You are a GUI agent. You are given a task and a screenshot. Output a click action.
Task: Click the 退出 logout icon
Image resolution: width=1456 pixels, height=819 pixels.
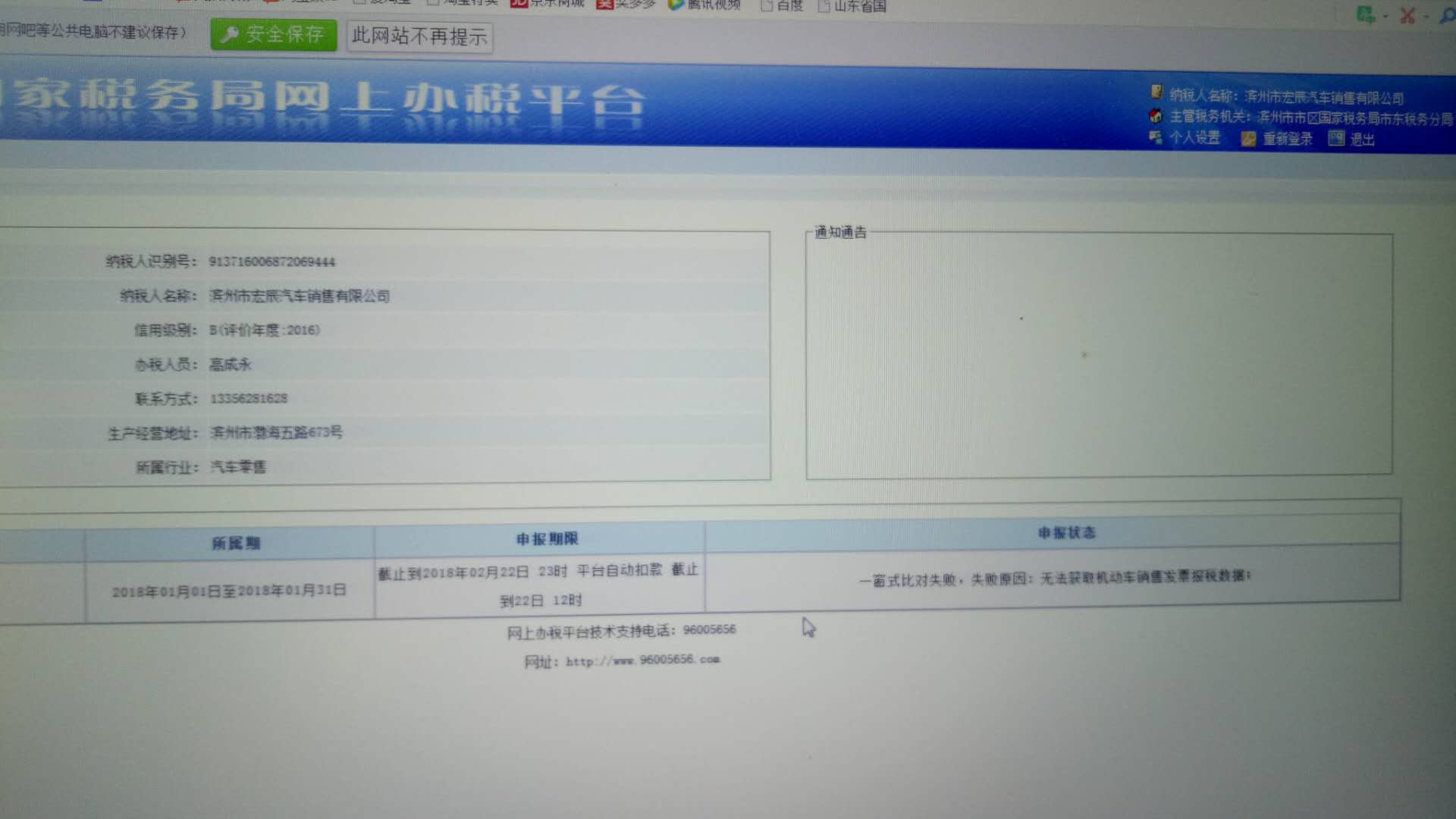(1335, 138)
